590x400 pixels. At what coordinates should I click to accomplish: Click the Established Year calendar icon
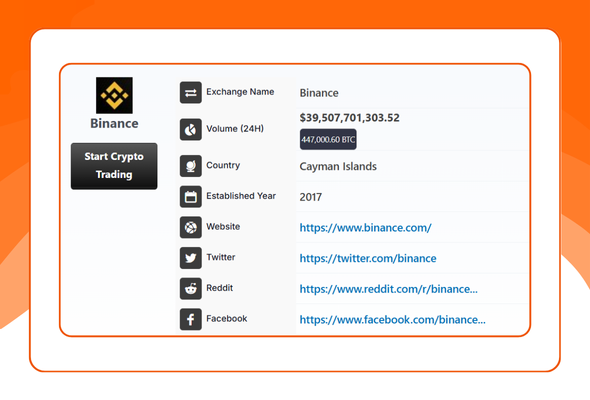(190, 196)
